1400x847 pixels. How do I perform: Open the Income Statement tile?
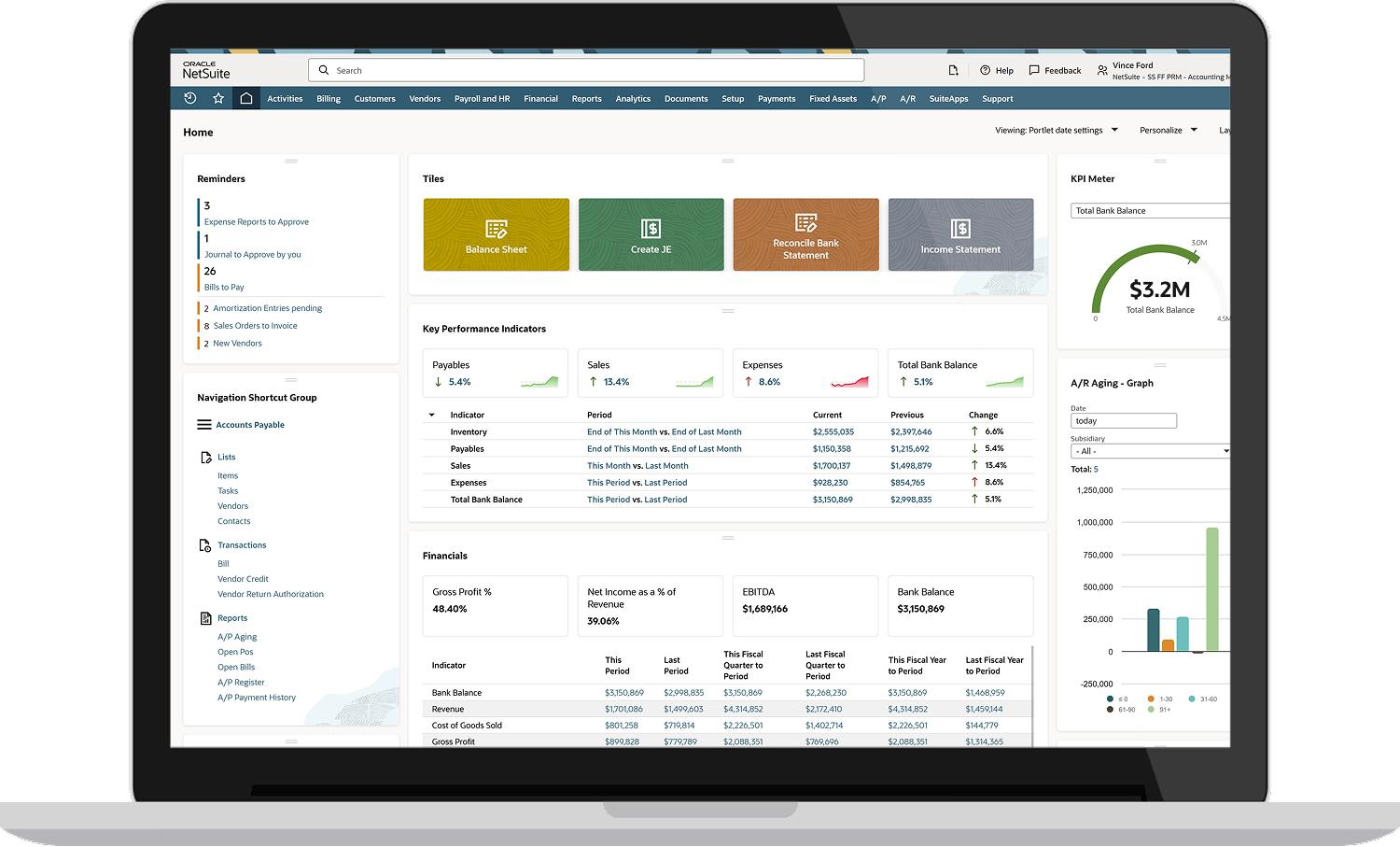[x=960, y=234]
